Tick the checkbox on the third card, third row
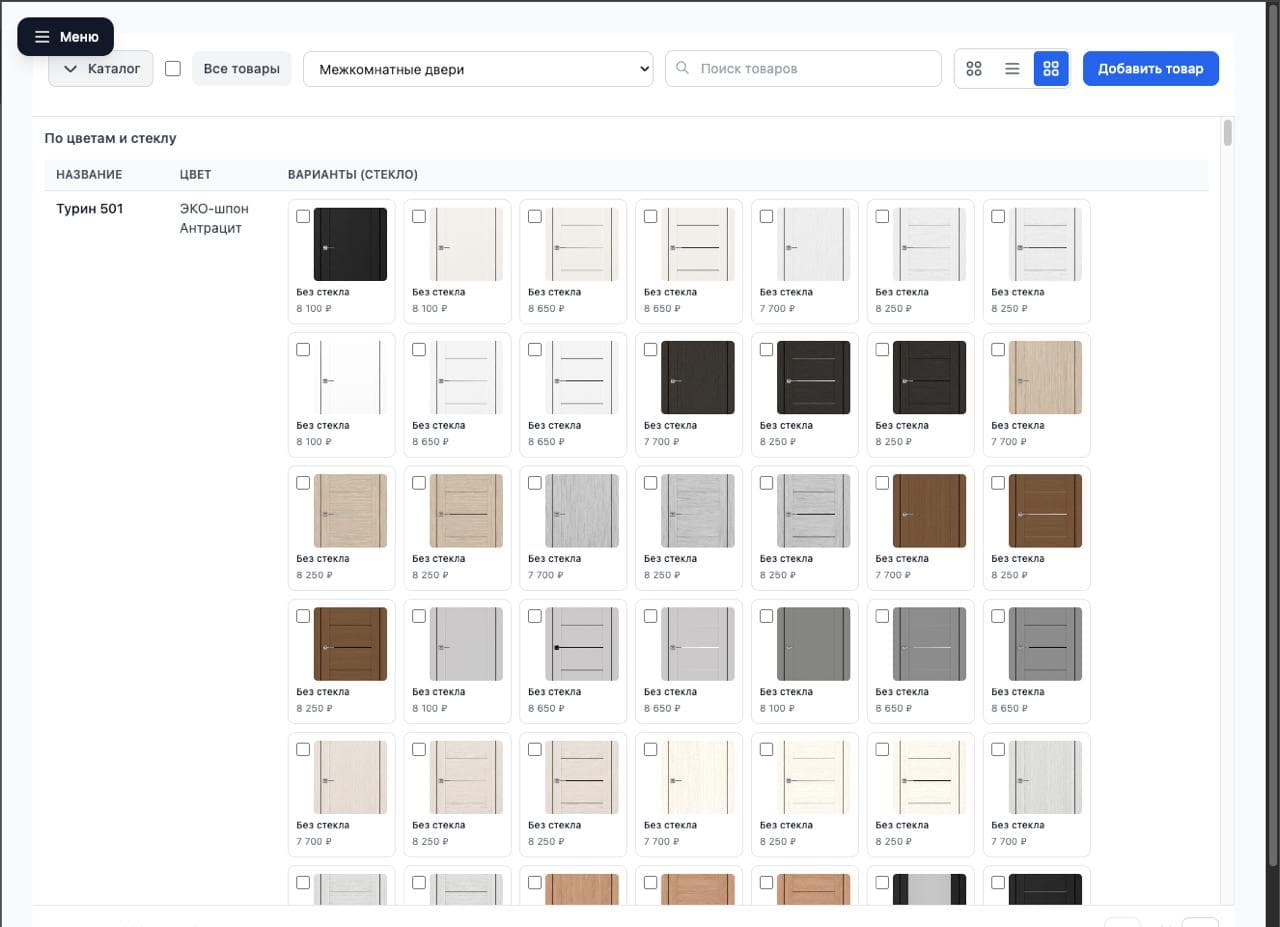This screenshot has width=1280, height=927. 534,482
